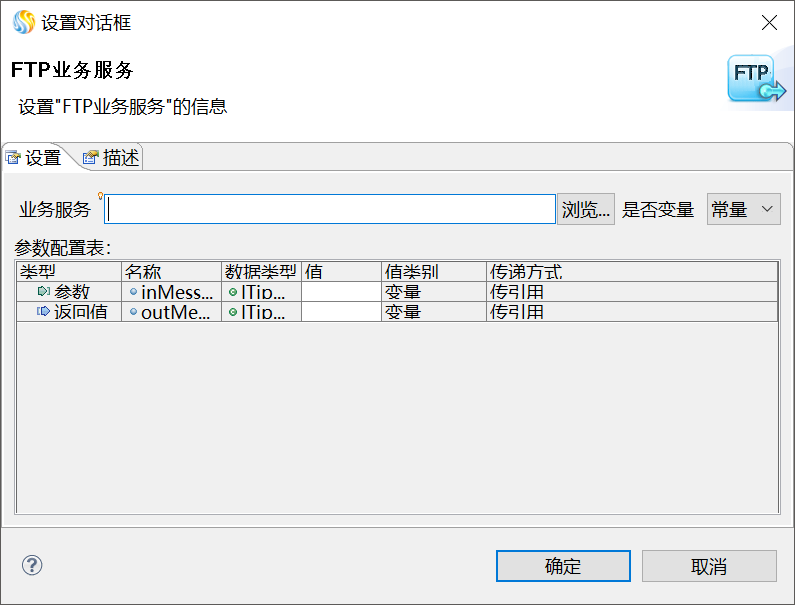The image size is (795, 605).
Task: Click the green circle icon in 参数 row data type
Action: (x=233, y=292)
